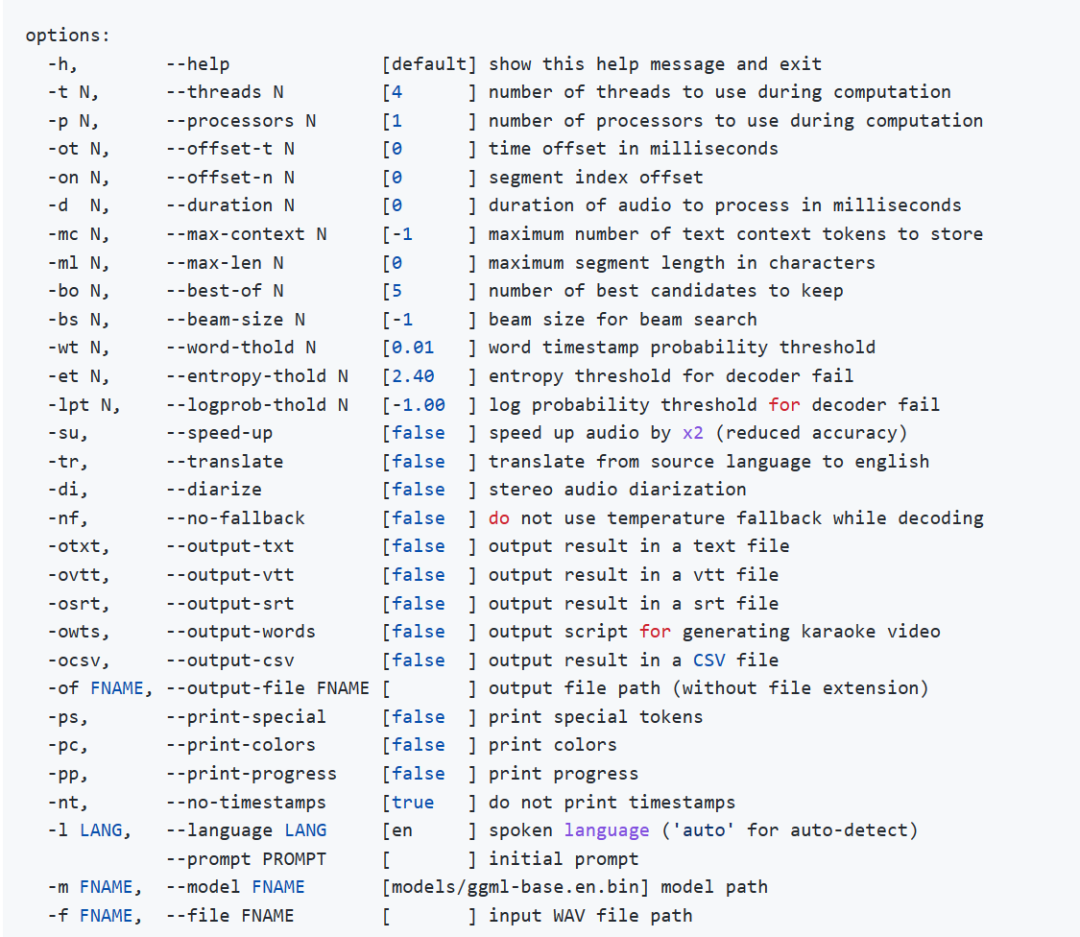This screenshot has height=937, width=1080.
Task: Click the --help option text
Action: tap(198, 64)
